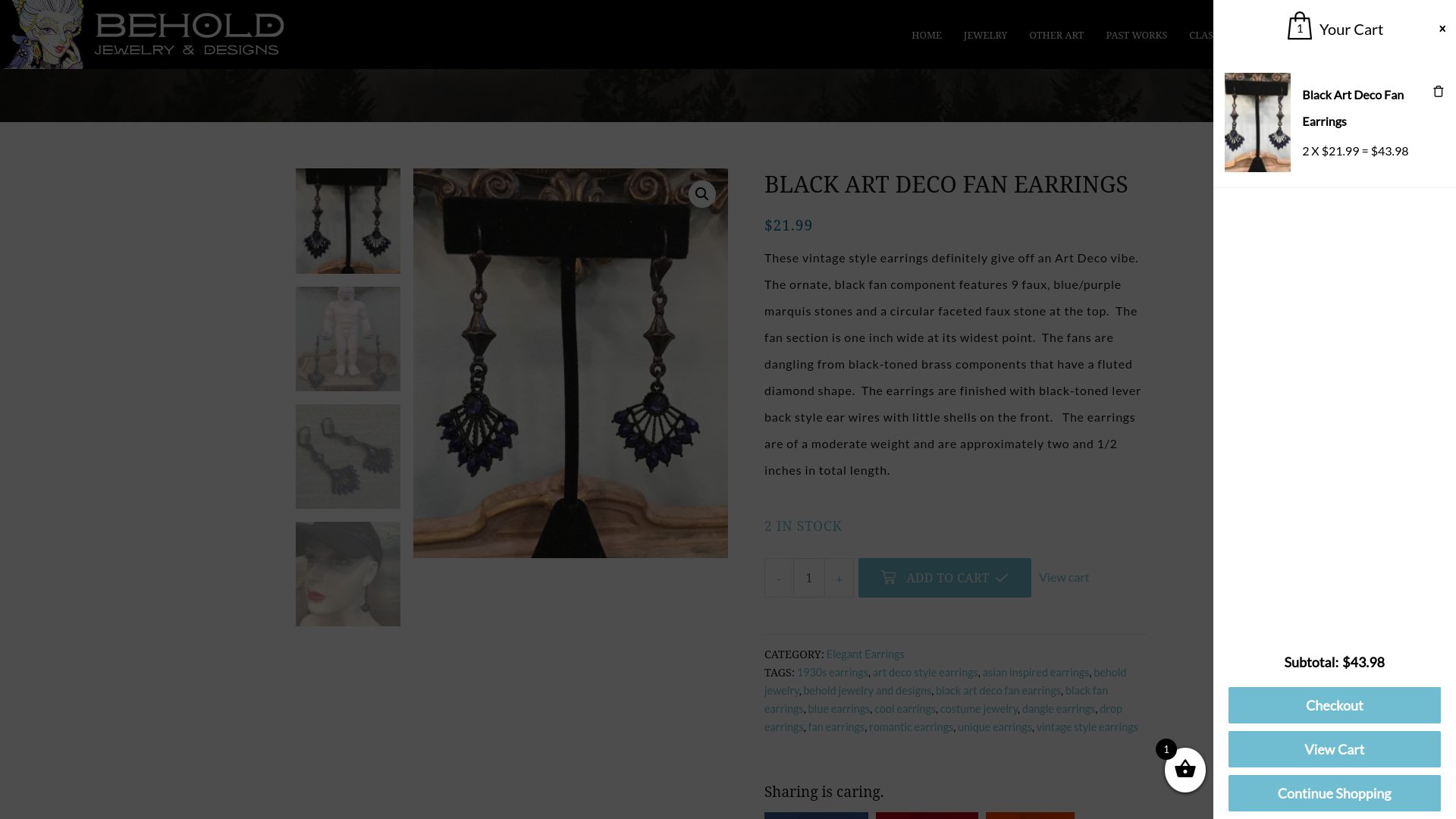Close the Your Cart side panel
Image resolution: width=1456 pixels, height=819 pixels.
coord(1442,29)
